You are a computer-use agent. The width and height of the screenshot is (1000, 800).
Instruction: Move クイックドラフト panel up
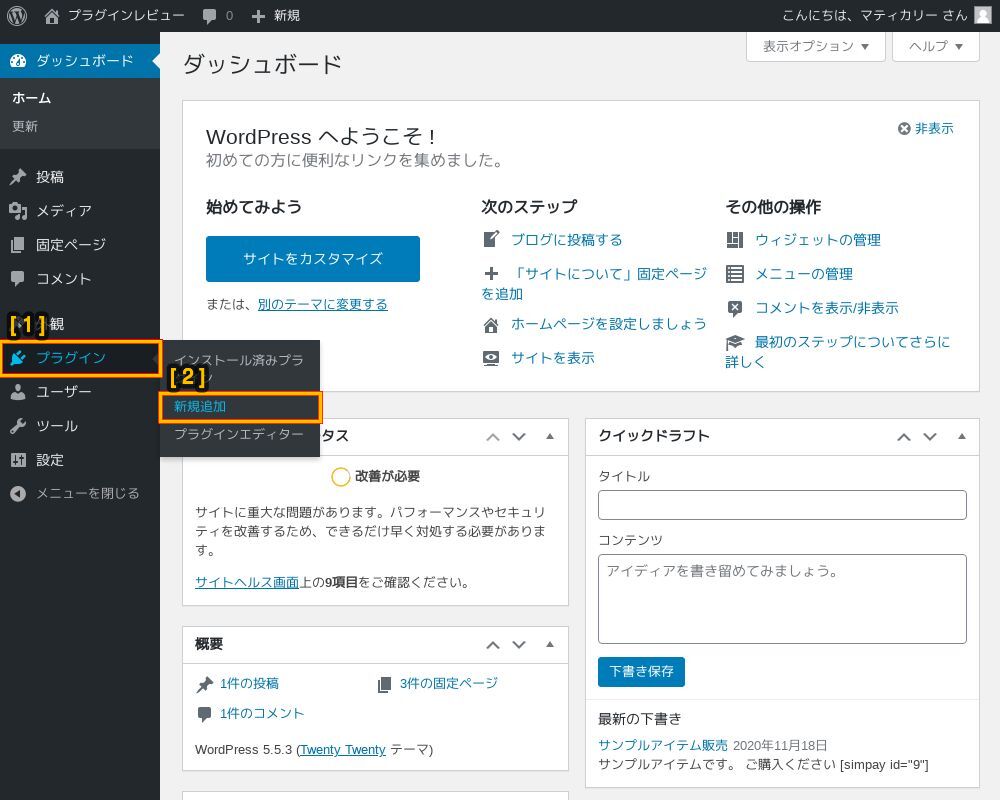[904, 437]
